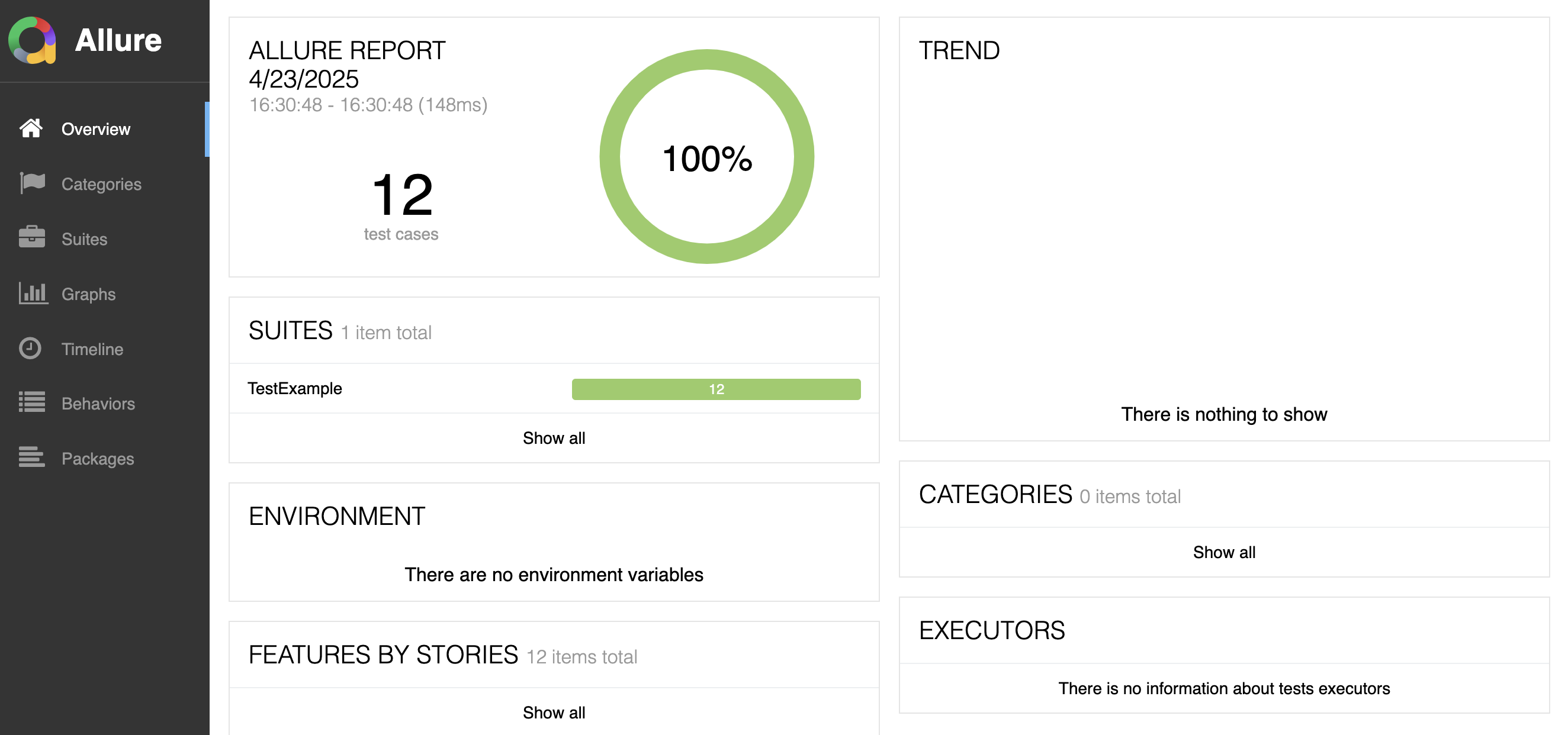Viewport: 1568px width, 735px height.
Task: Show all items in Categories widget
Action: [x=1223, y=553]
